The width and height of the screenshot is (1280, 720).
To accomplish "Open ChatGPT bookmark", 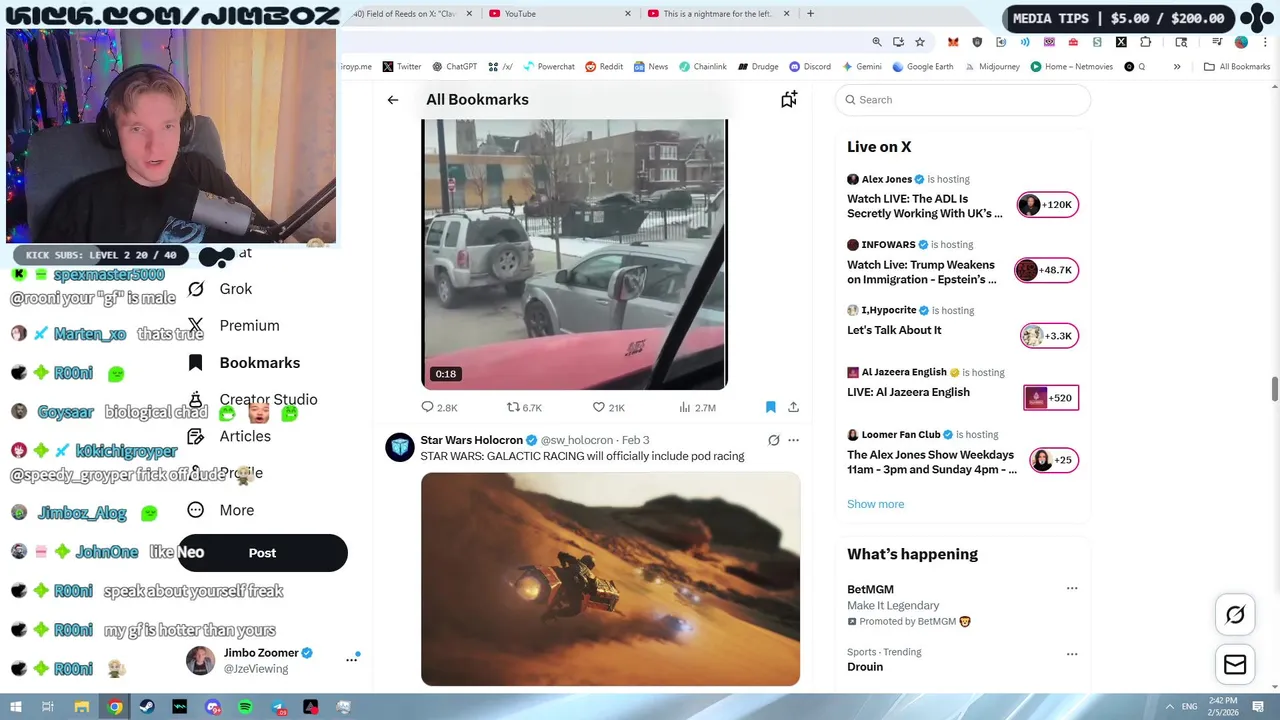I will [454, 67].
